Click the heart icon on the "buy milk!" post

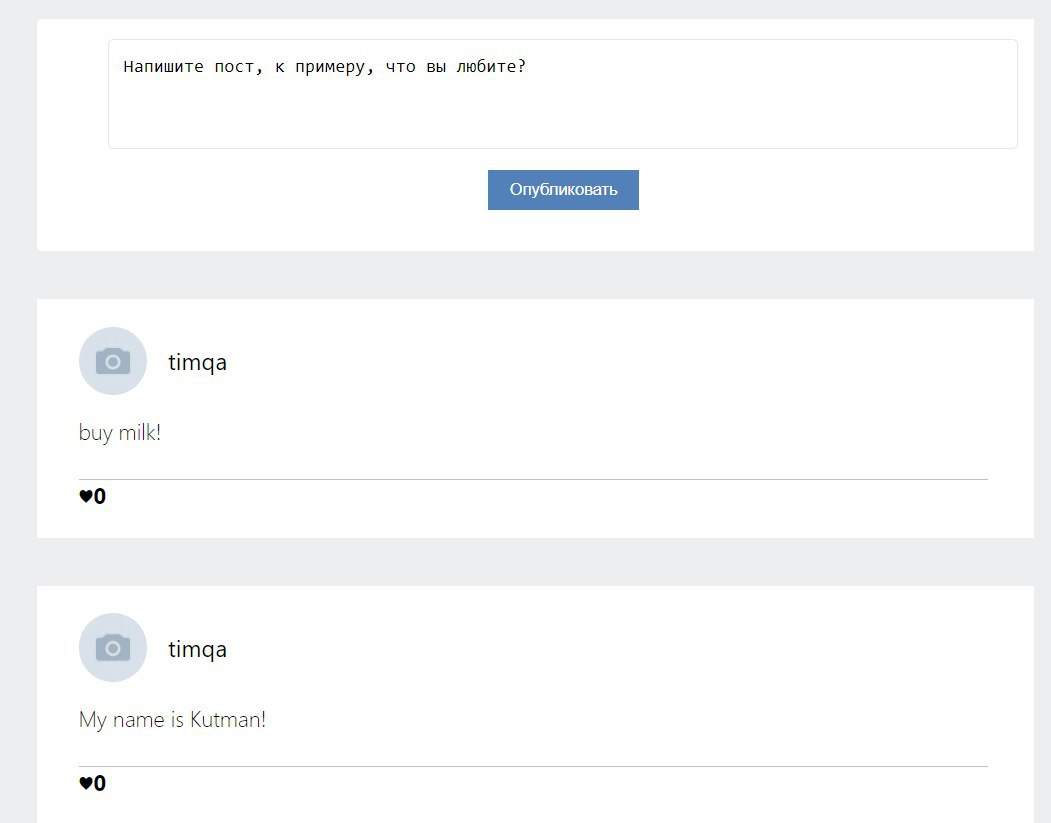point(86,497)
